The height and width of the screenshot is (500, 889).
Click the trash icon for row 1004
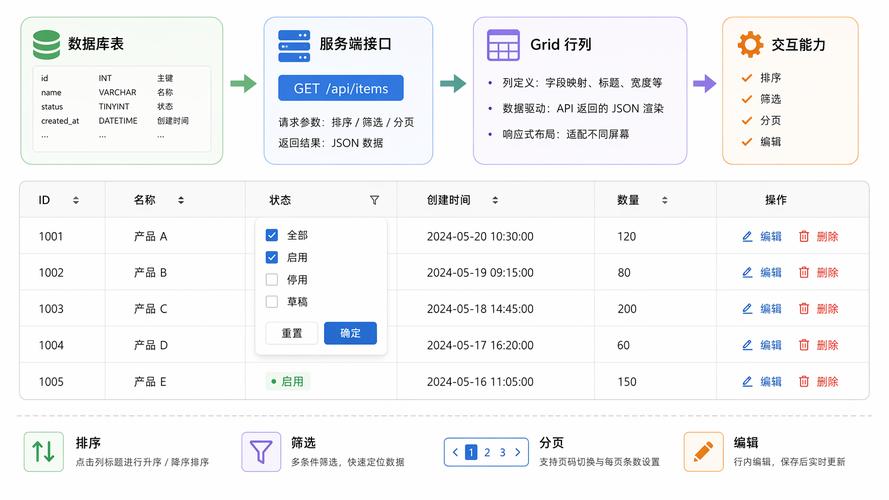click(803, 345)
